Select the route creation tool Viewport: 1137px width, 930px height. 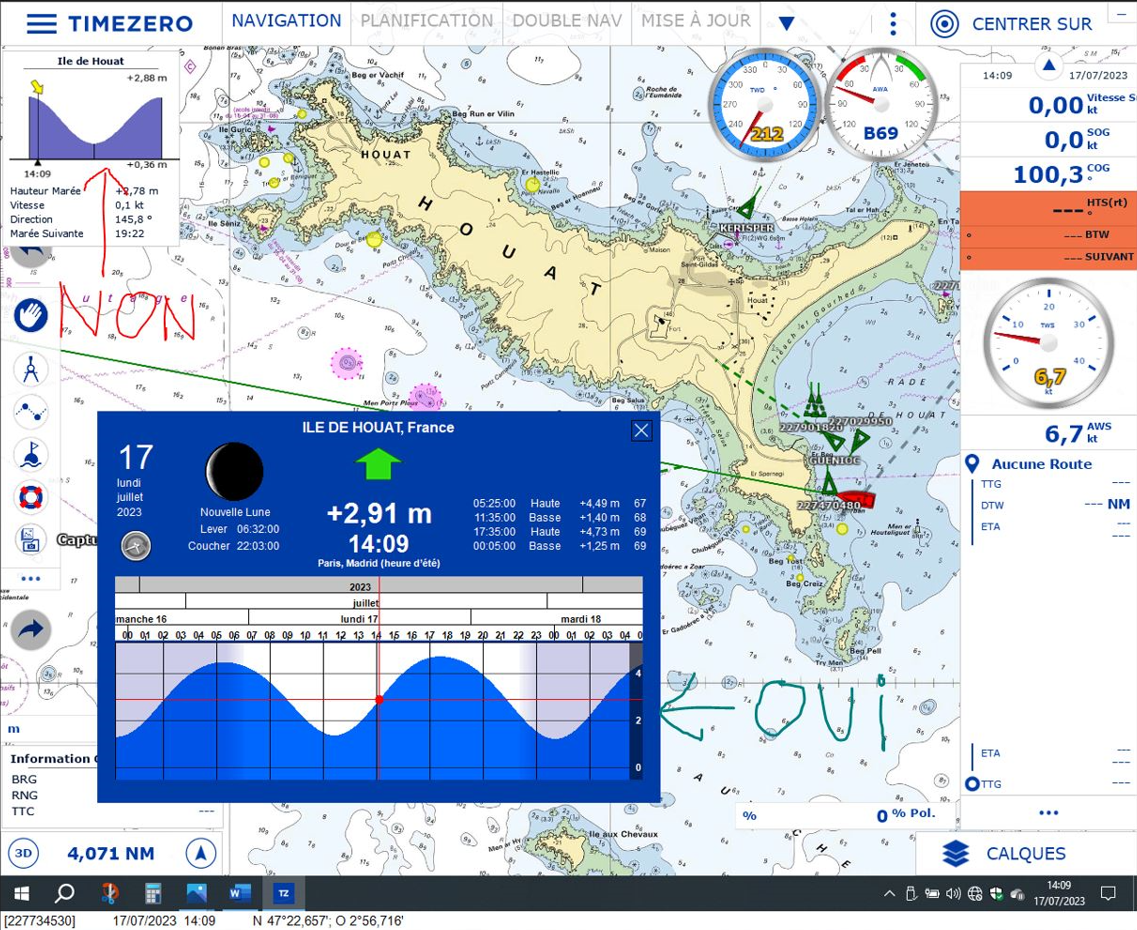tap(30, 411)
